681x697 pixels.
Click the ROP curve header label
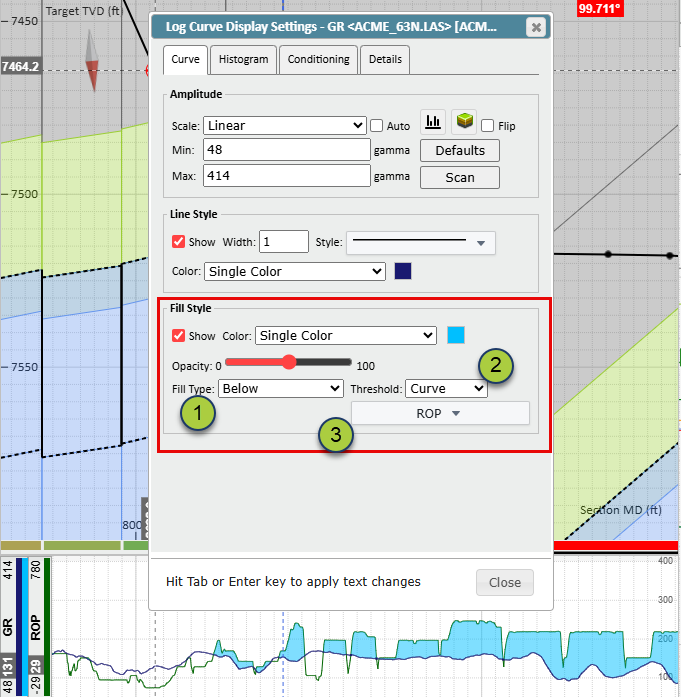coord(36,628)
